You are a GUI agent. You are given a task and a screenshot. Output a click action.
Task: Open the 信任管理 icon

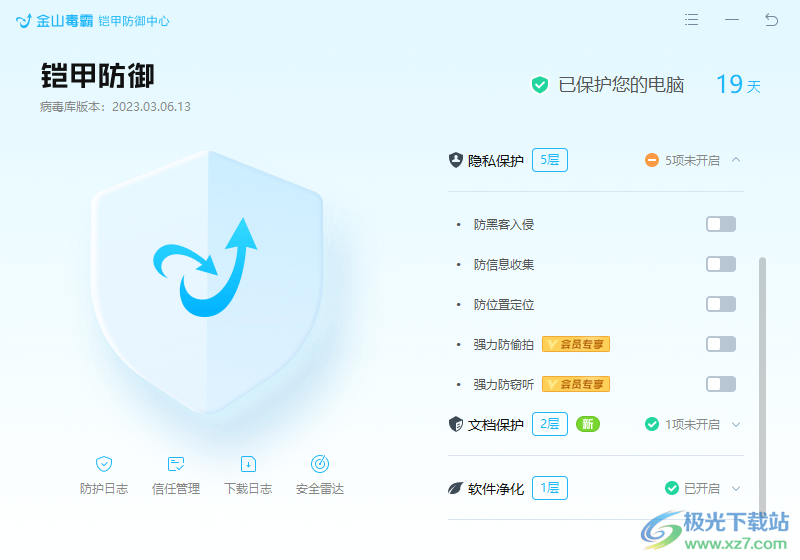point(176,464)
